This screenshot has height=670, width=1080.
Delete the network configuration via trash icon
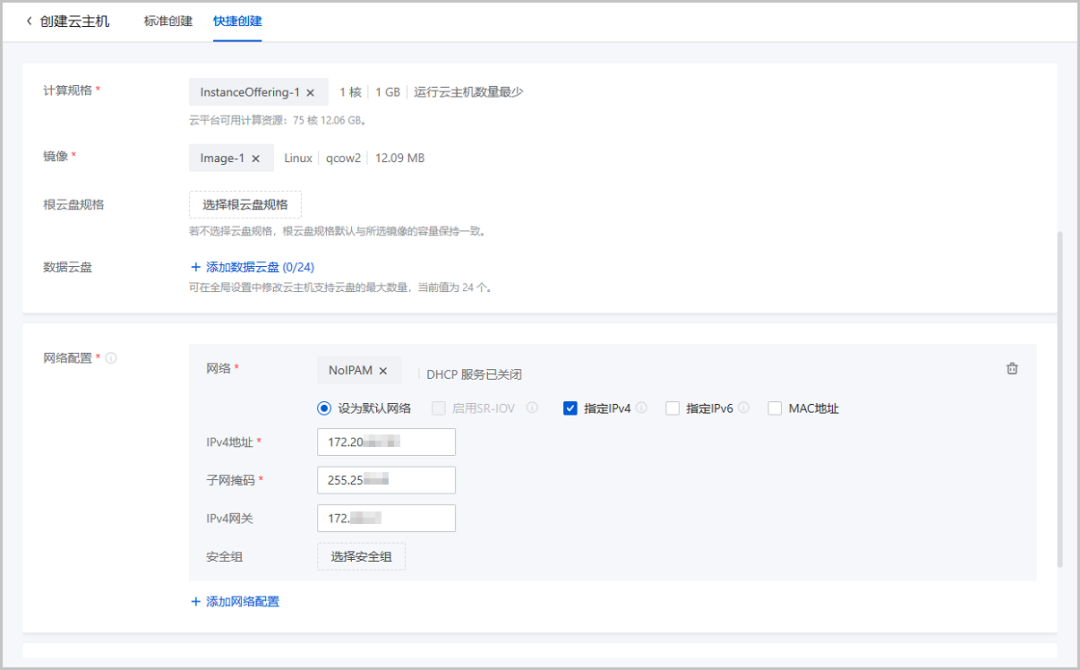[1012, 369]
